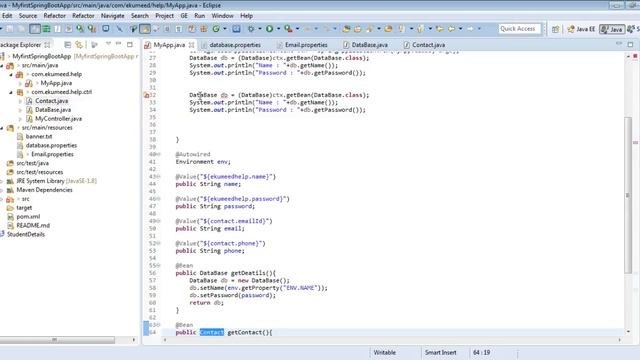Collapse the com.ekumeed.help.ctrl package node
The height and width of the screenshot is (360, 640).
(x=11, y=92)
